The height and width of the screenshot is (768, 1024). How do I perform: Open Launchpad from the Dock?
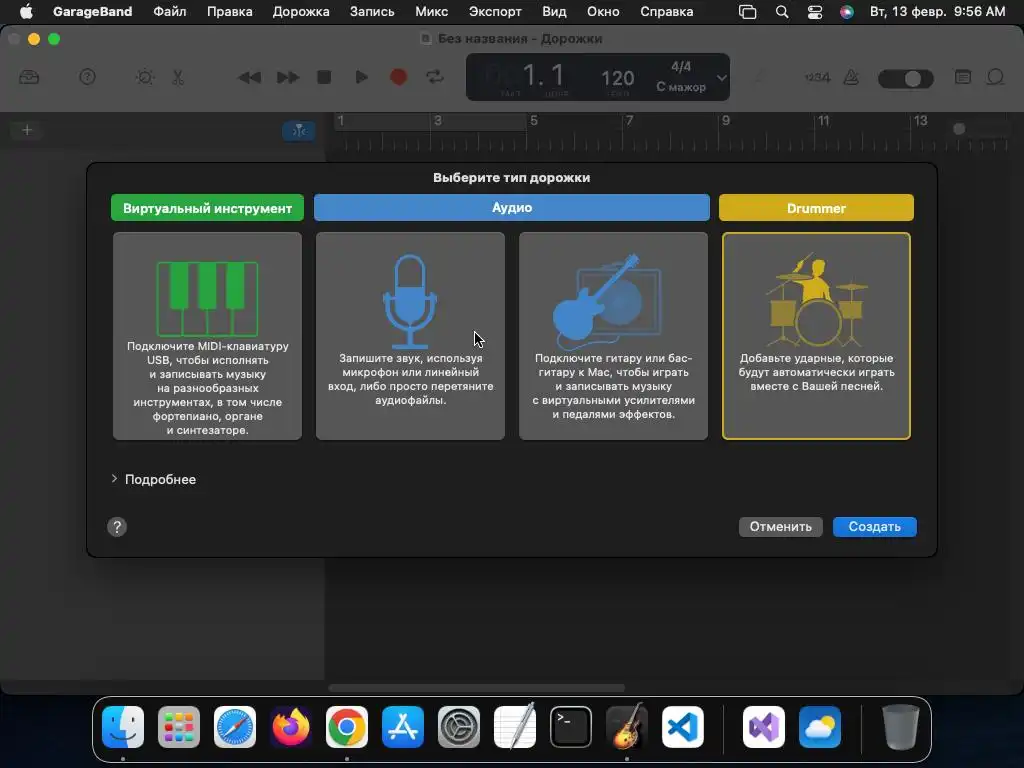[x=179, y=727]
